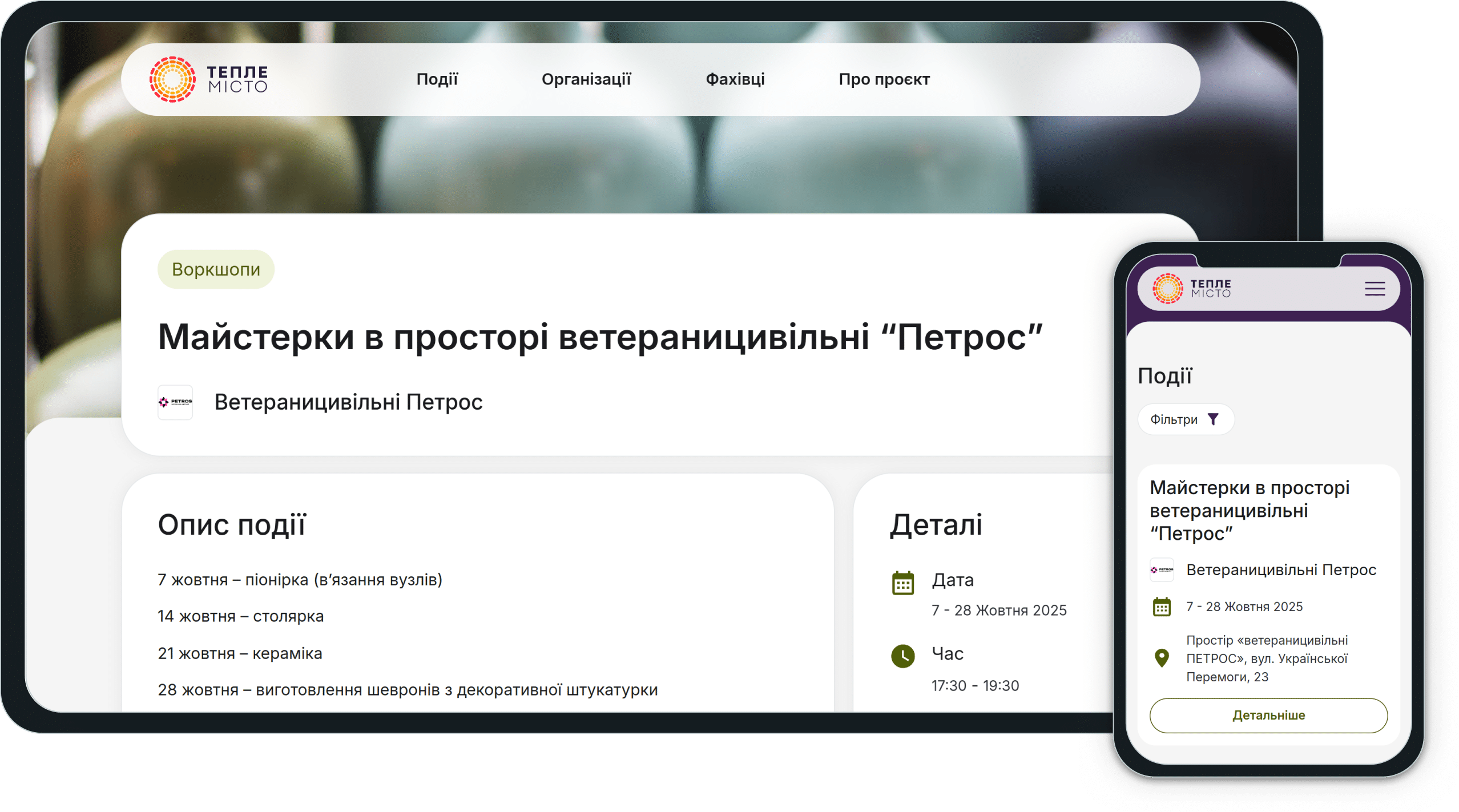The height and width of the screenshot is (812, 1459).
Task: Click the Тепле Місто logo in desktop header
Action: point(208,79)
